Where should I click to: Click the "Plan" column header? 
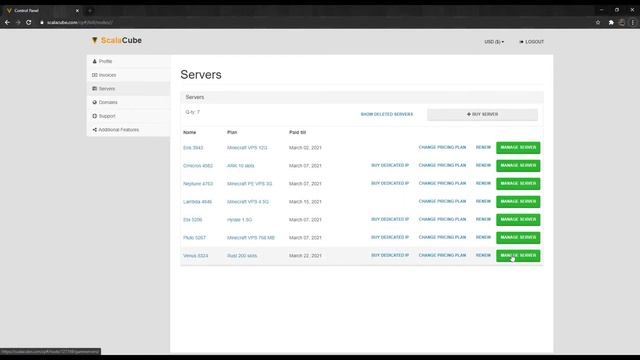[x=232, y=132]
